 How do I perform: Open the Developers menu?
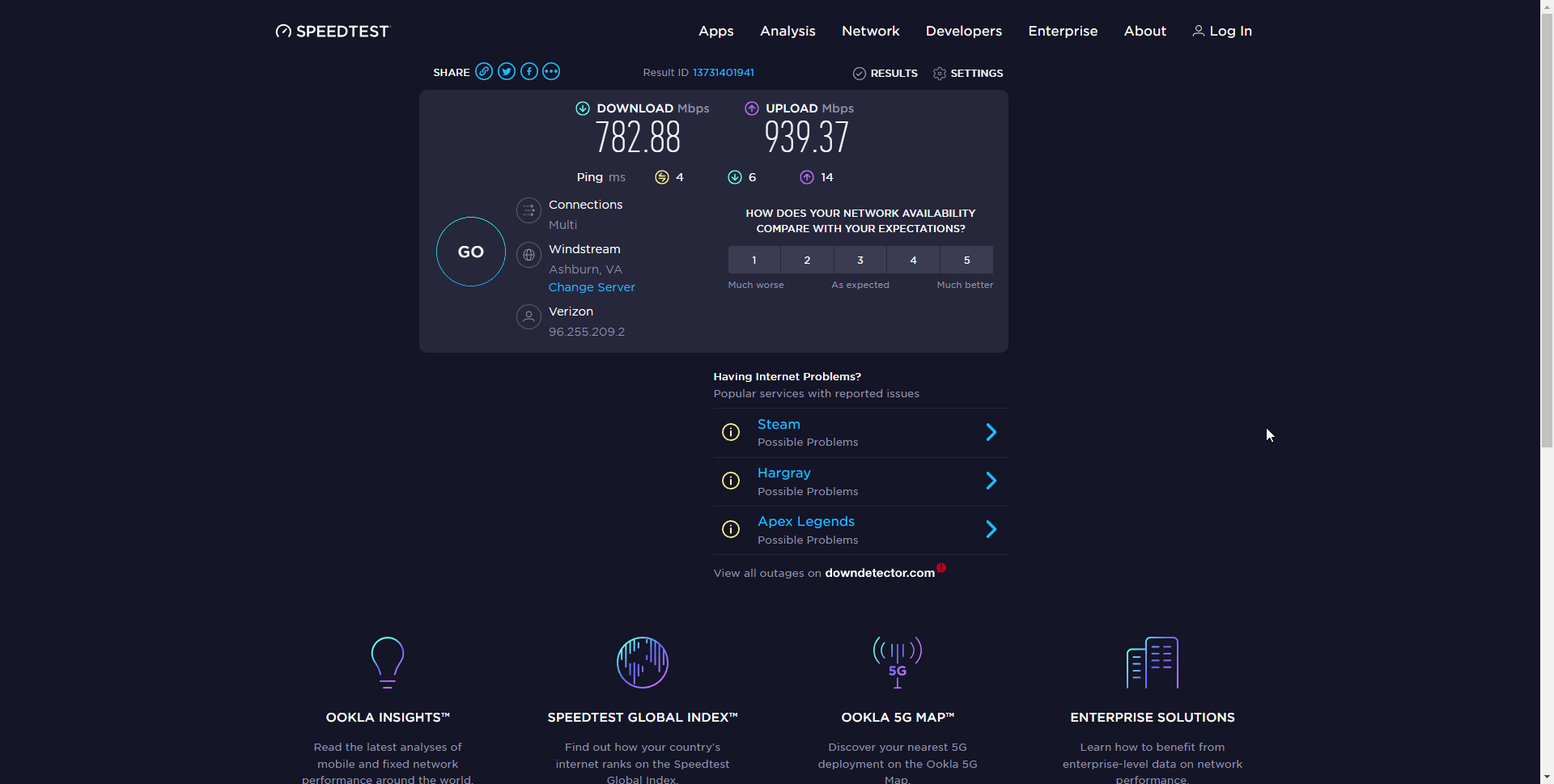[x=964, y=31]
